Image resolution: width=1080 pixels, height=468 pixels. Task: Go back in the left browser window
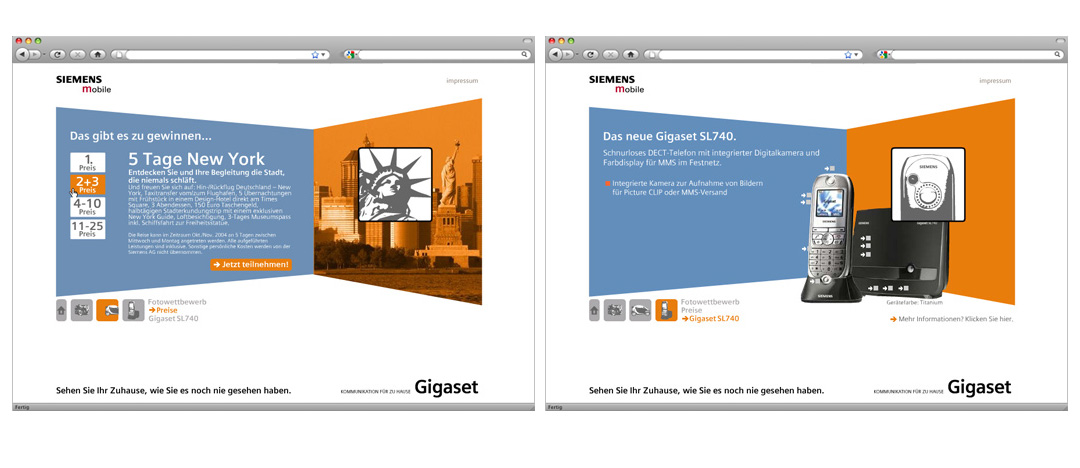(22, 54)
